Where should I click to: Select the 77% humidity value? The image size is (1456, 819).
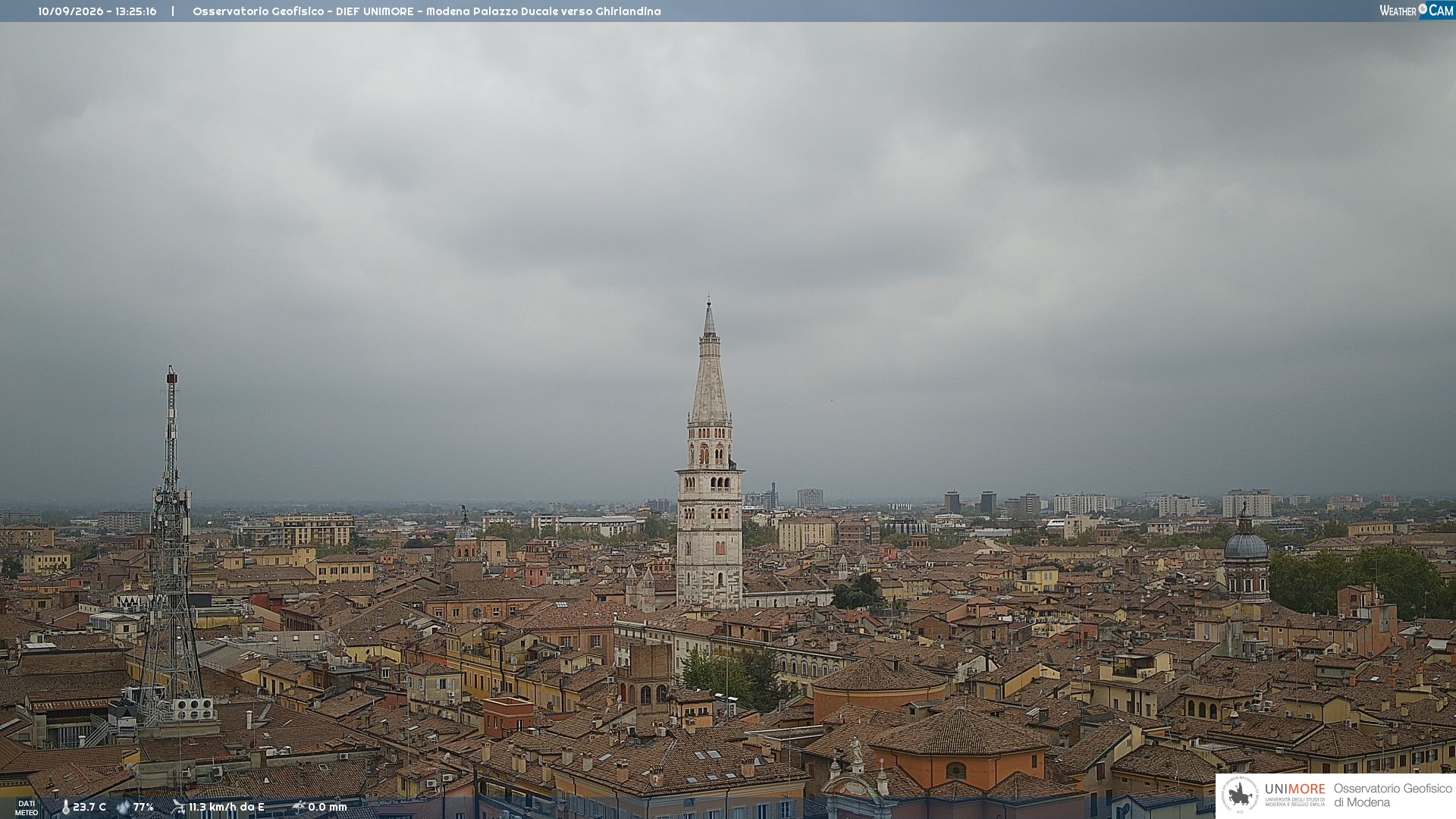tap(143, 807)
